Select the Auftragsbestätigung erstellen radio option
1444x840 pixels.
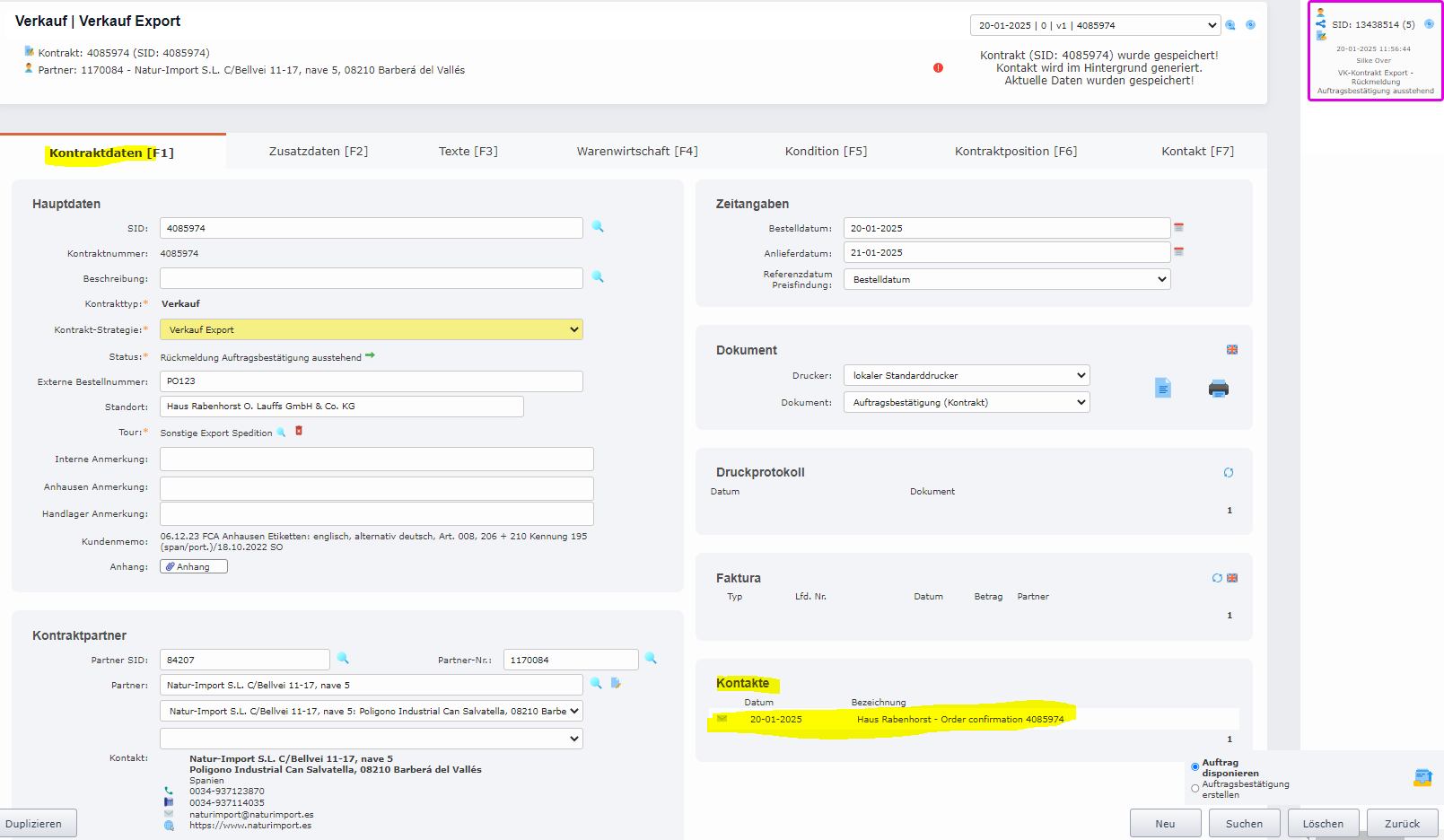1195,789
